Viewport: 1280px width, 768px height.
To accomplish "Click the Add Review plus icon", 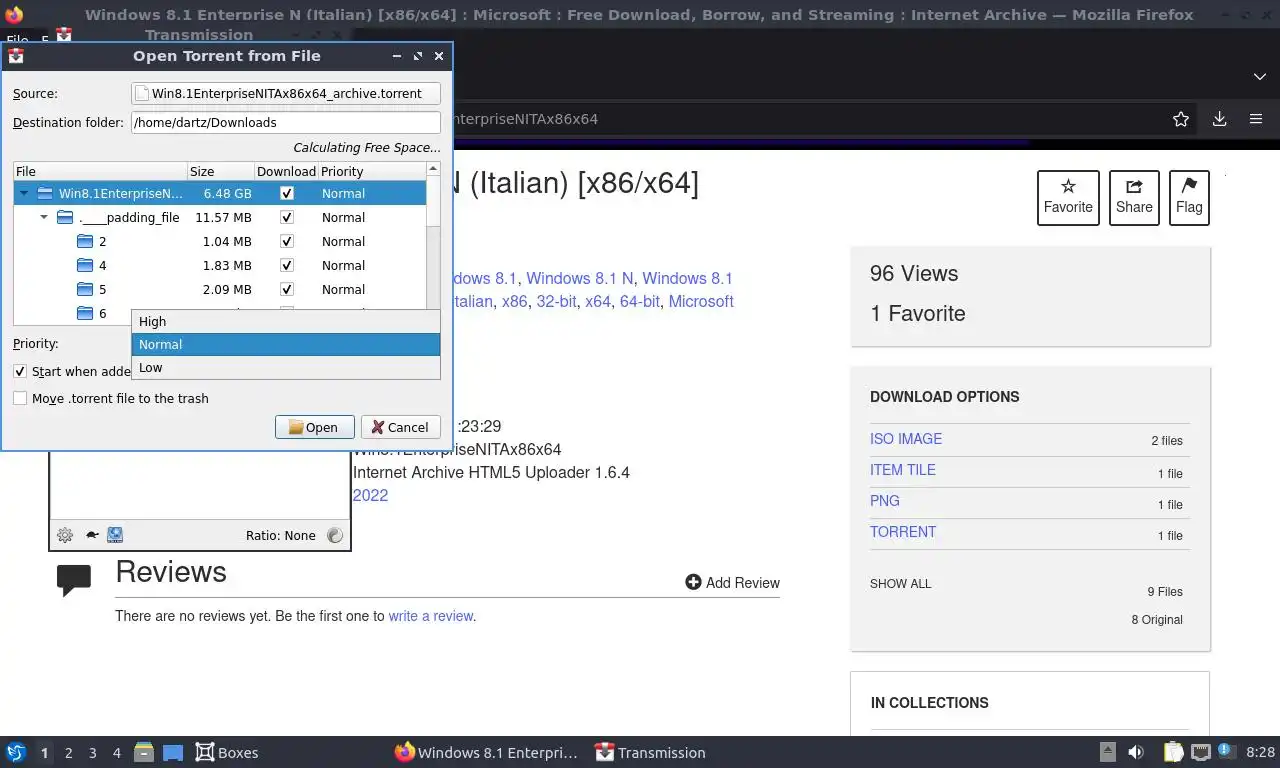I will 693,582.
